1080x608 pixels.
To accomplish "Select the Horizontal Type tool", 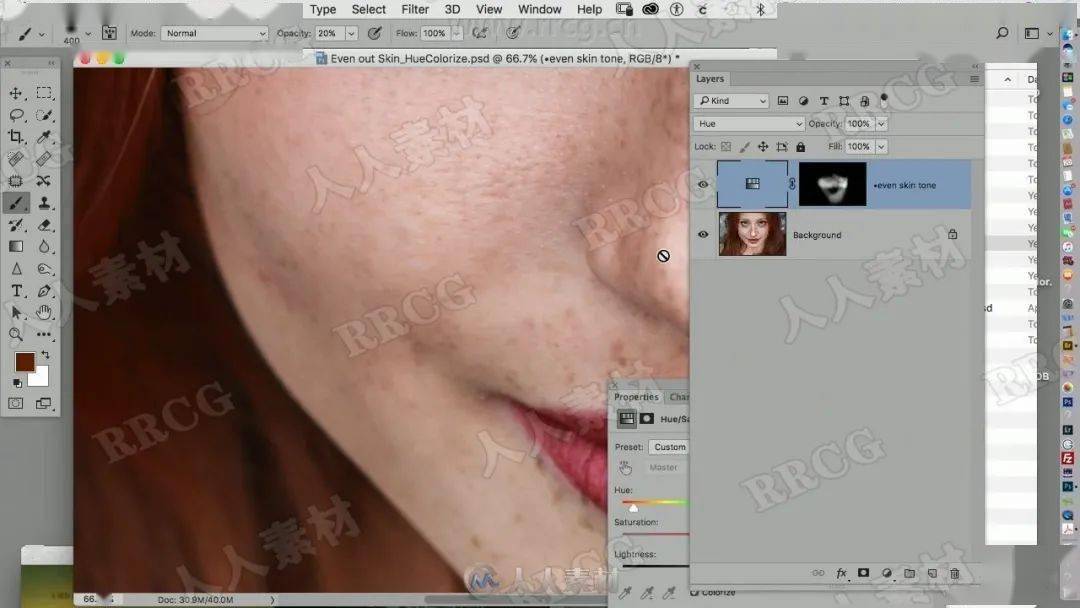I will [x=16, y=291].
